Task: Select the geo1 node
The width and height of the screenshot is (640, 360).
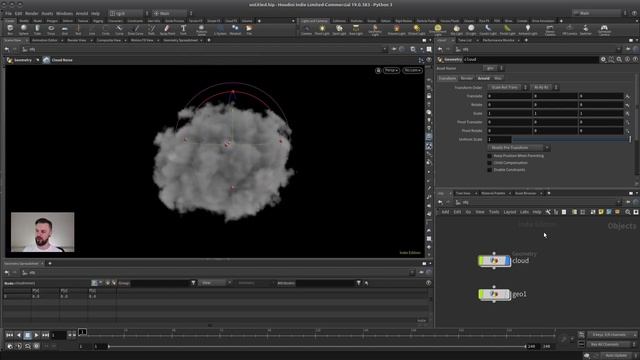Action: point(494,294)
